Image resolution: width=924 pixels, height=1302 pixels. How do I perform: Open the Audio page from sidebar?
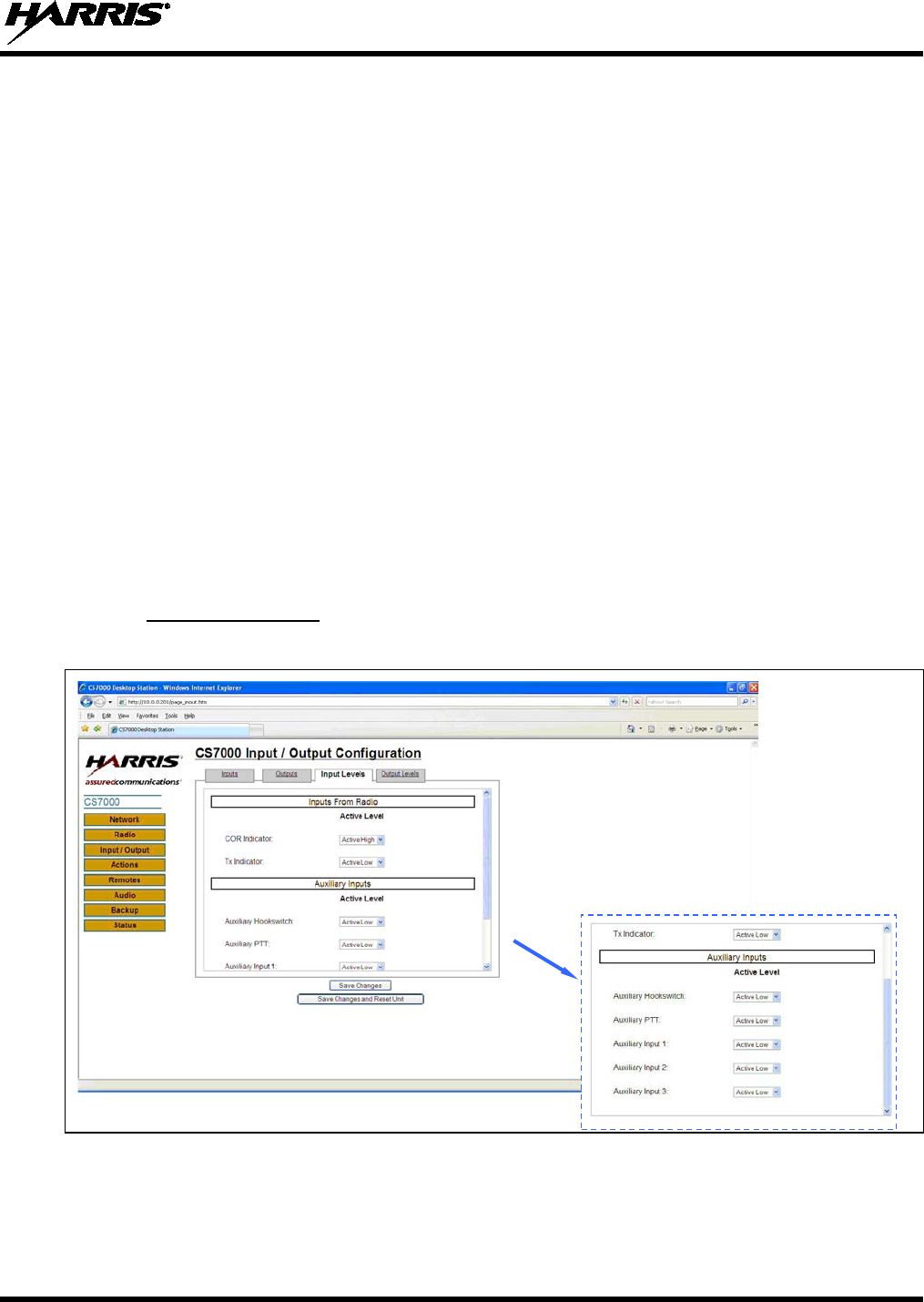pos(125,895)
